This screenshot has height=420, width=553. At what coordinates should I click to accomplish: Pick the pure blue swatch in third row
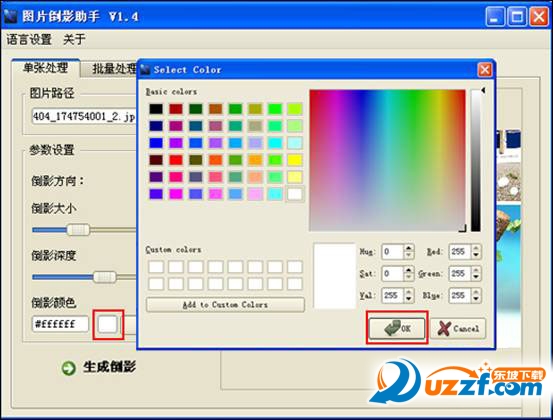click(156, 142)
